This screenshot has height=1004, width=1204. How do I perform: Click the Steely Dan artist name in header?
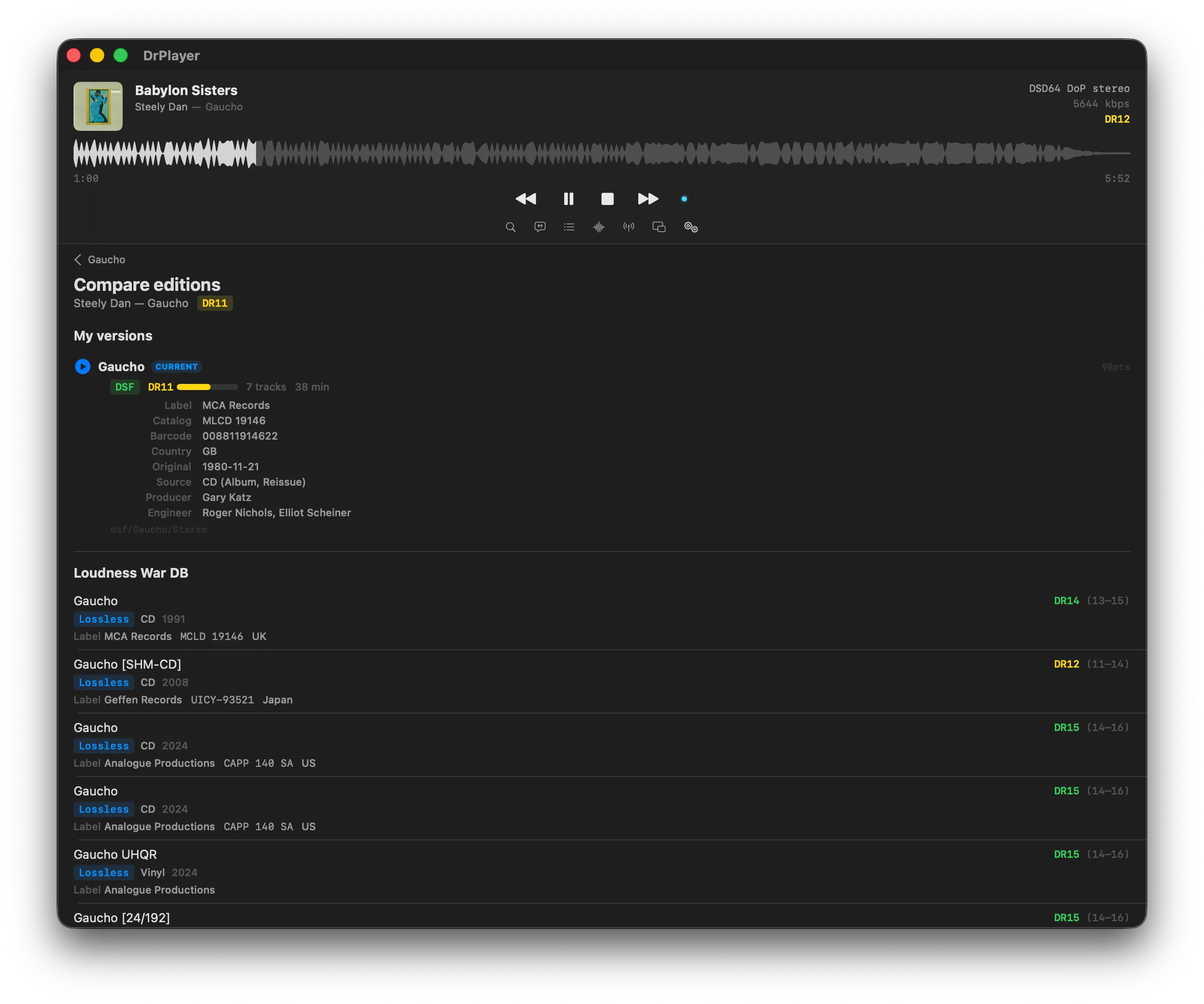pos(161,107)
